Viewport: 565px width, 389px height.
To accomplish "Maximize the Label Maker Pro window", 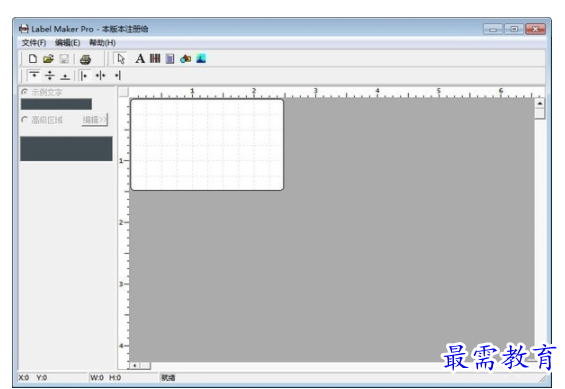I will click(x=514, y=29).
